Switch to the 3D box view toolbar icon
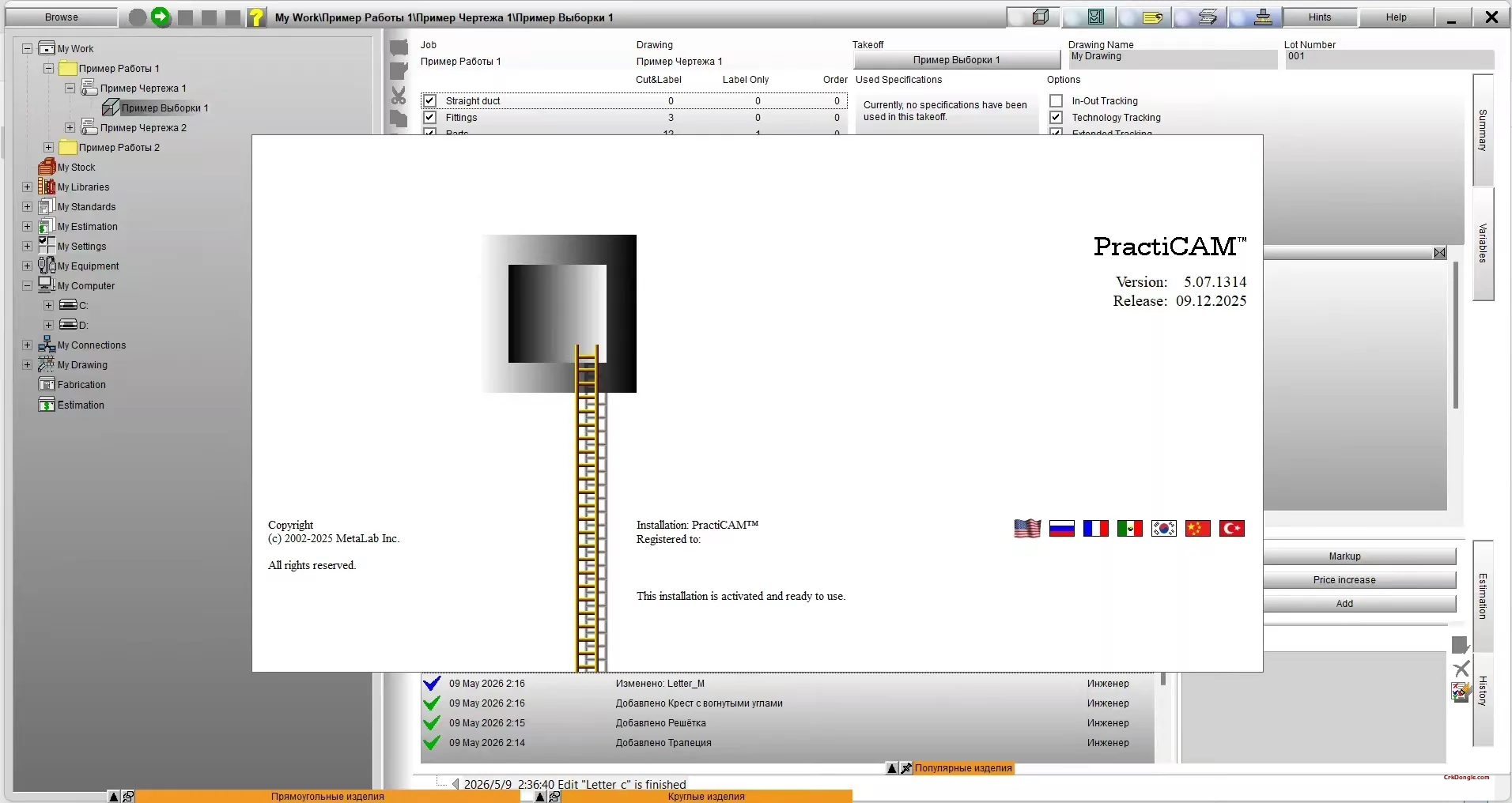This screenshot has height=803, width=1512. tap(1041, 17)
